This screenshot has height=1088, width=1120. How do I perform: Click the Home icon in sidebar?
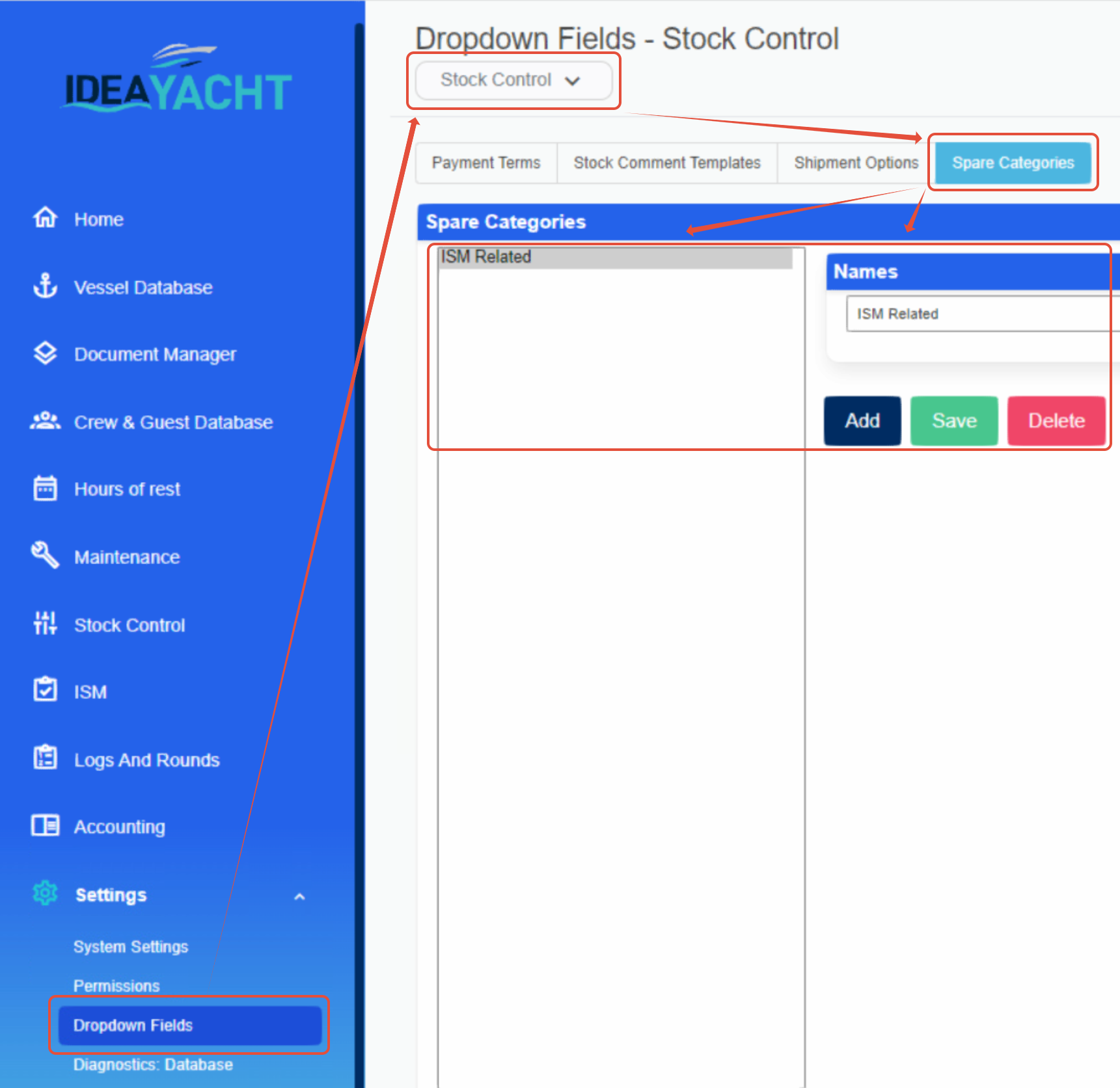click(x=44, y=219)
